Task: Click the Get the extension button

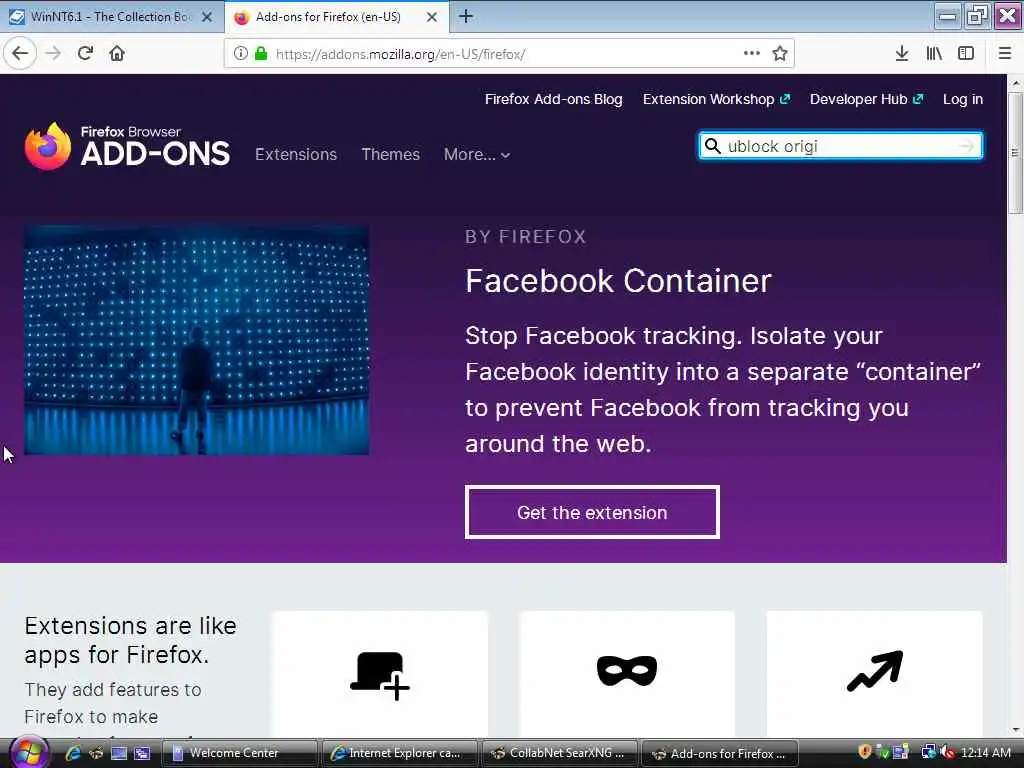Action: tap(592, 512)
